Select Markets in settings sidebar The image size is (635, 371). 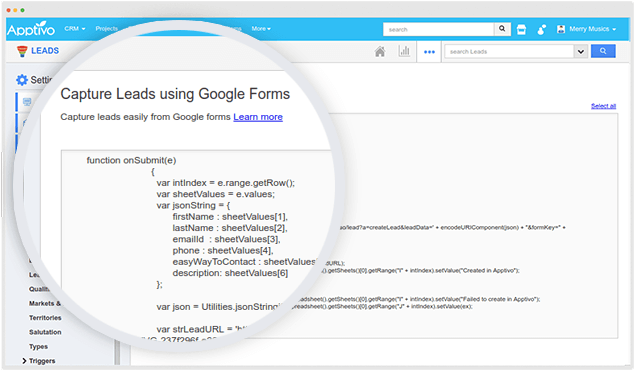point(45,303)
